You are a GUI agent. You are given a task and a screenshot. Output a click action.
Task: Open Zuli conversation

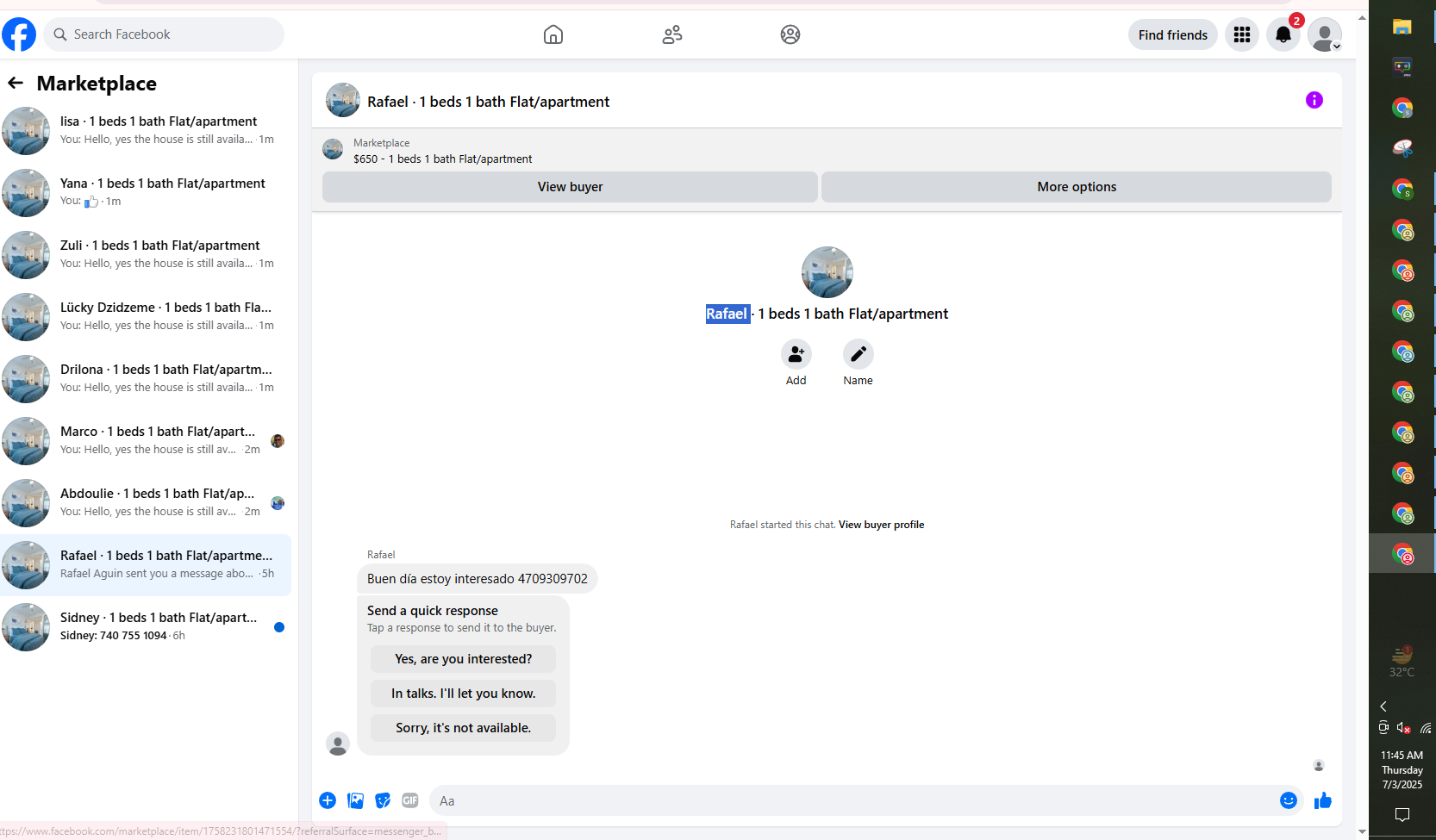pos(146,255)
